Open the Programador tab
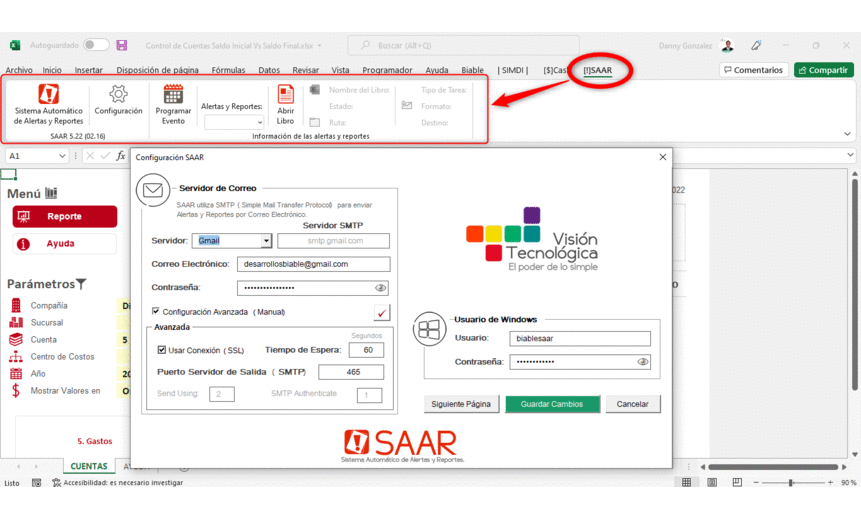 coord(387,70)
